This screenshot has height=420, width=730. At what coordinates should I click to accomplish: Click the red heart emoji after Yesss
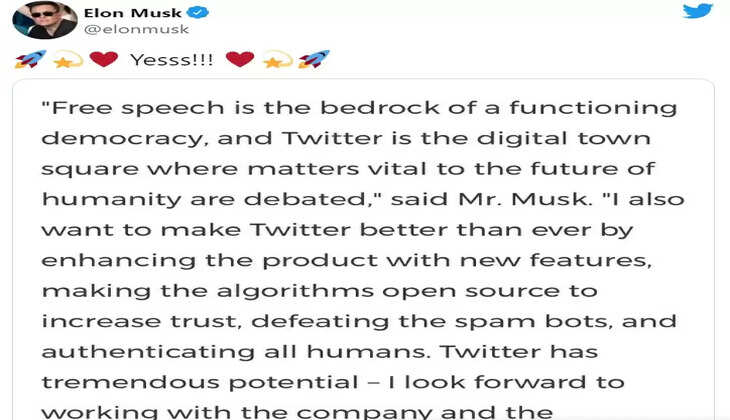pos(239,60)
